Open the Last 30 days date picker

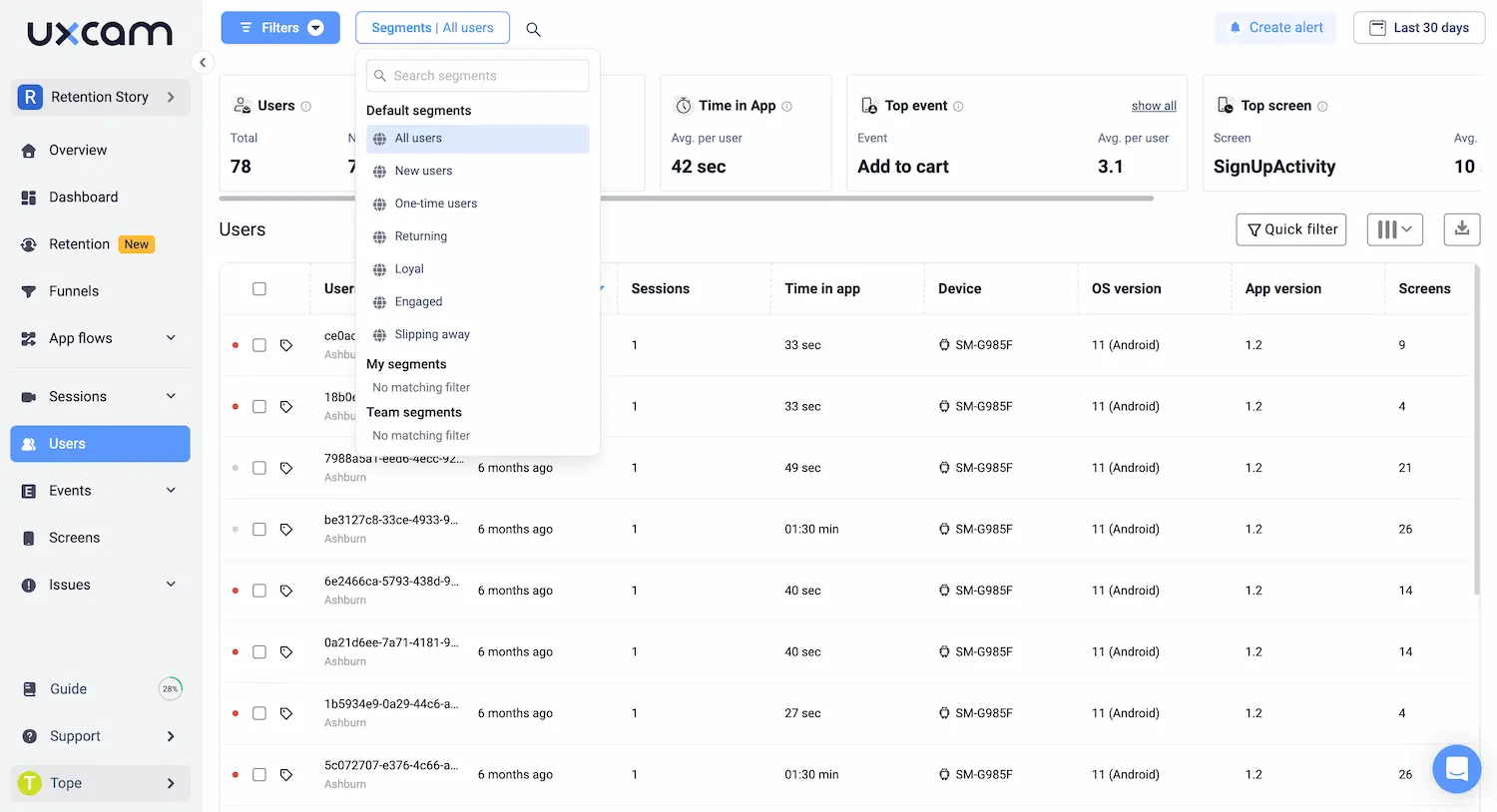1419,28
